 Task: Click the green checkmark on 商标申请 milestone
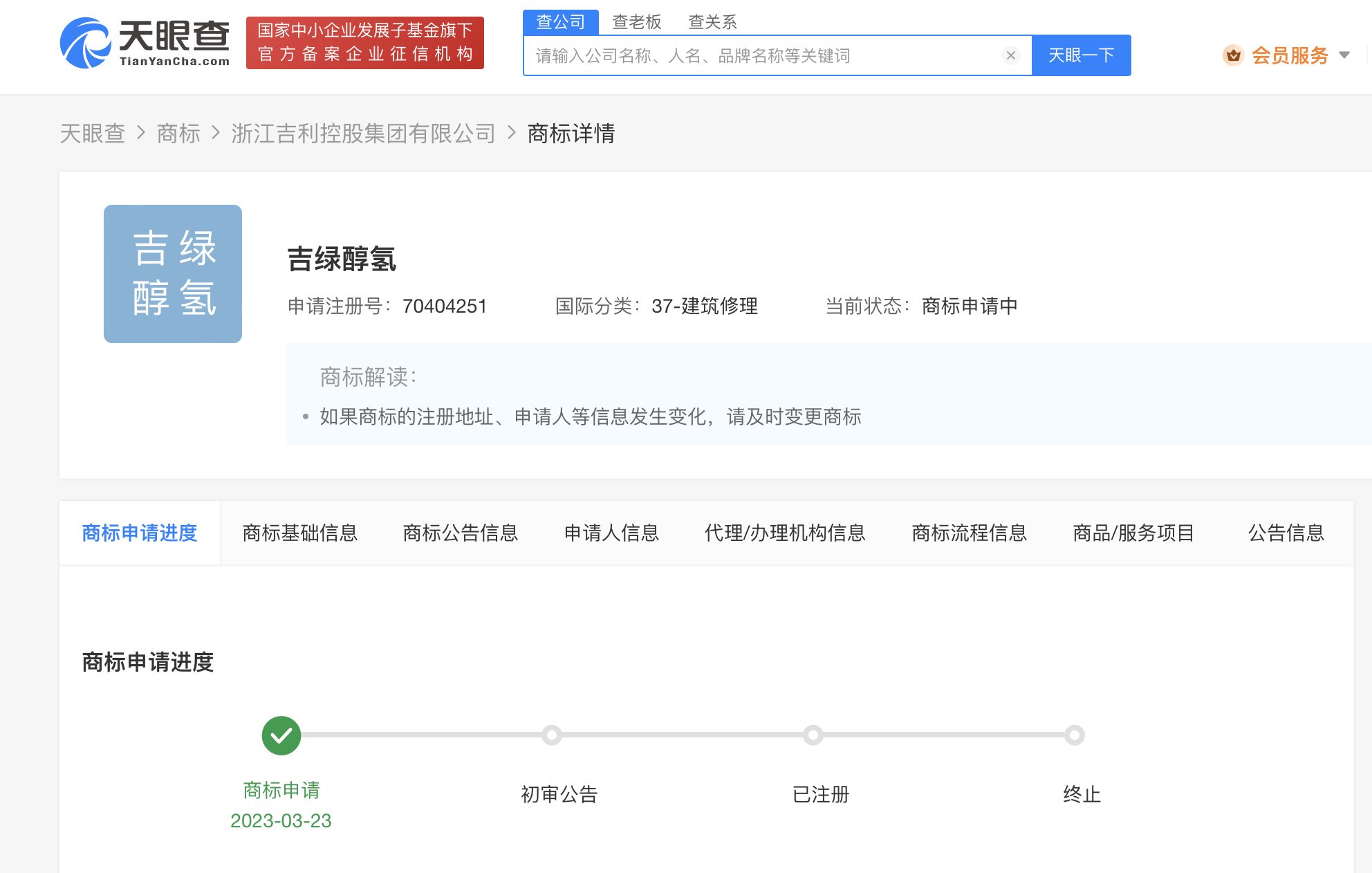click(281, 735)
